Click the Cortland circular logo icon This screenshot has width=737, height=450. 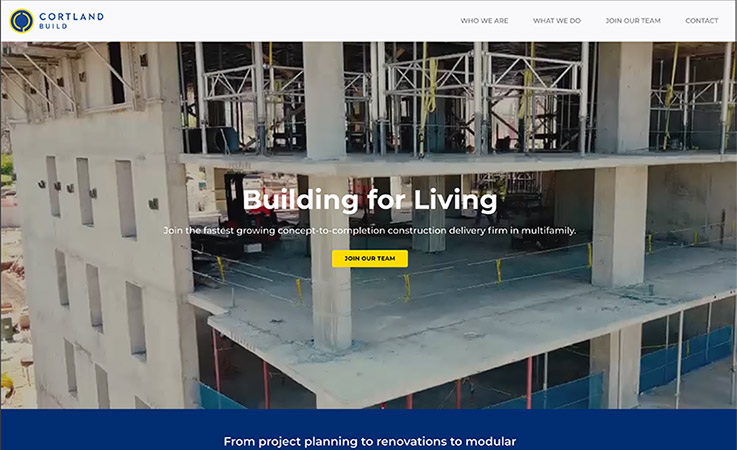[22, 21]
